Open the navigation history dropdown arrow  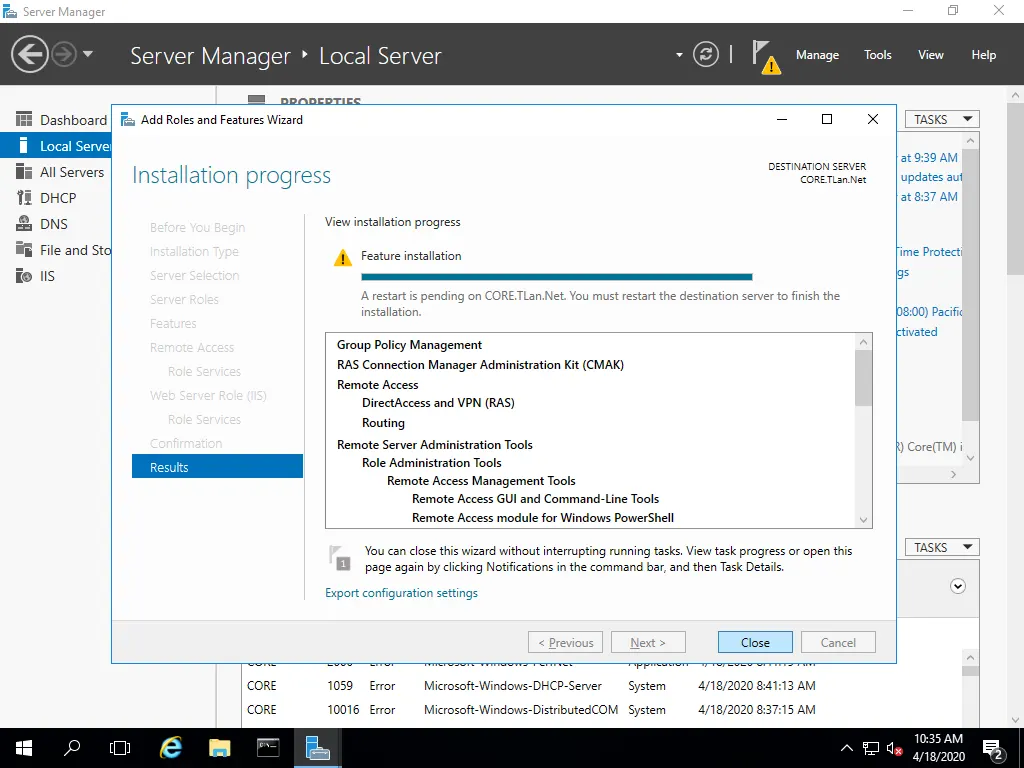coord(88,54)
